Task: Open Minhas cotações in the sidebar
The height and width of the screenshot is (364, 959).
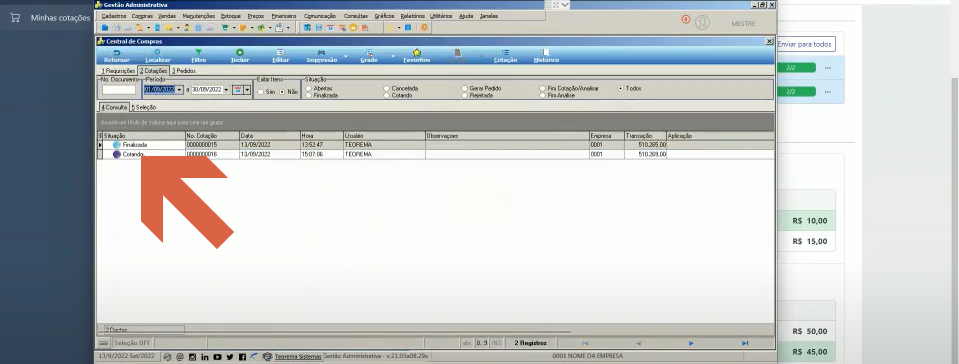Action: coord(60,18)
